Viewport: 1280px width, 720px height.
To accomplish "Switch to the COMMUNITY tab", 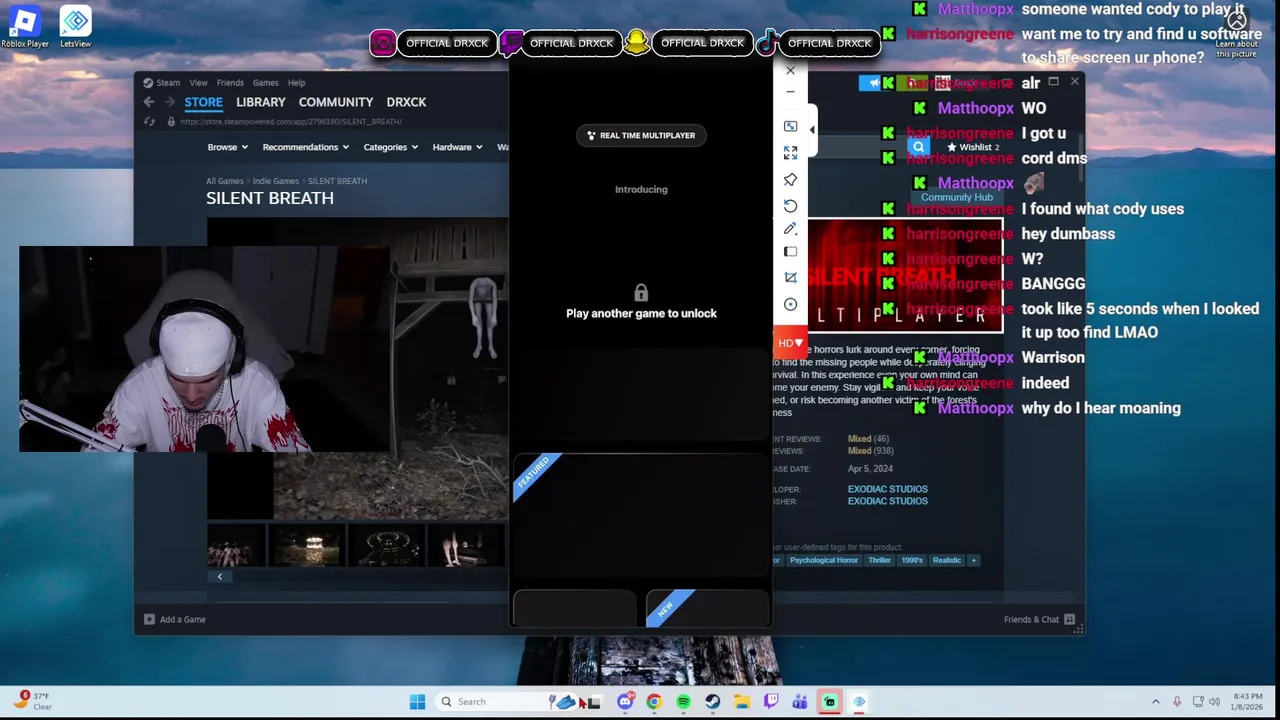I will coord(336,102).
